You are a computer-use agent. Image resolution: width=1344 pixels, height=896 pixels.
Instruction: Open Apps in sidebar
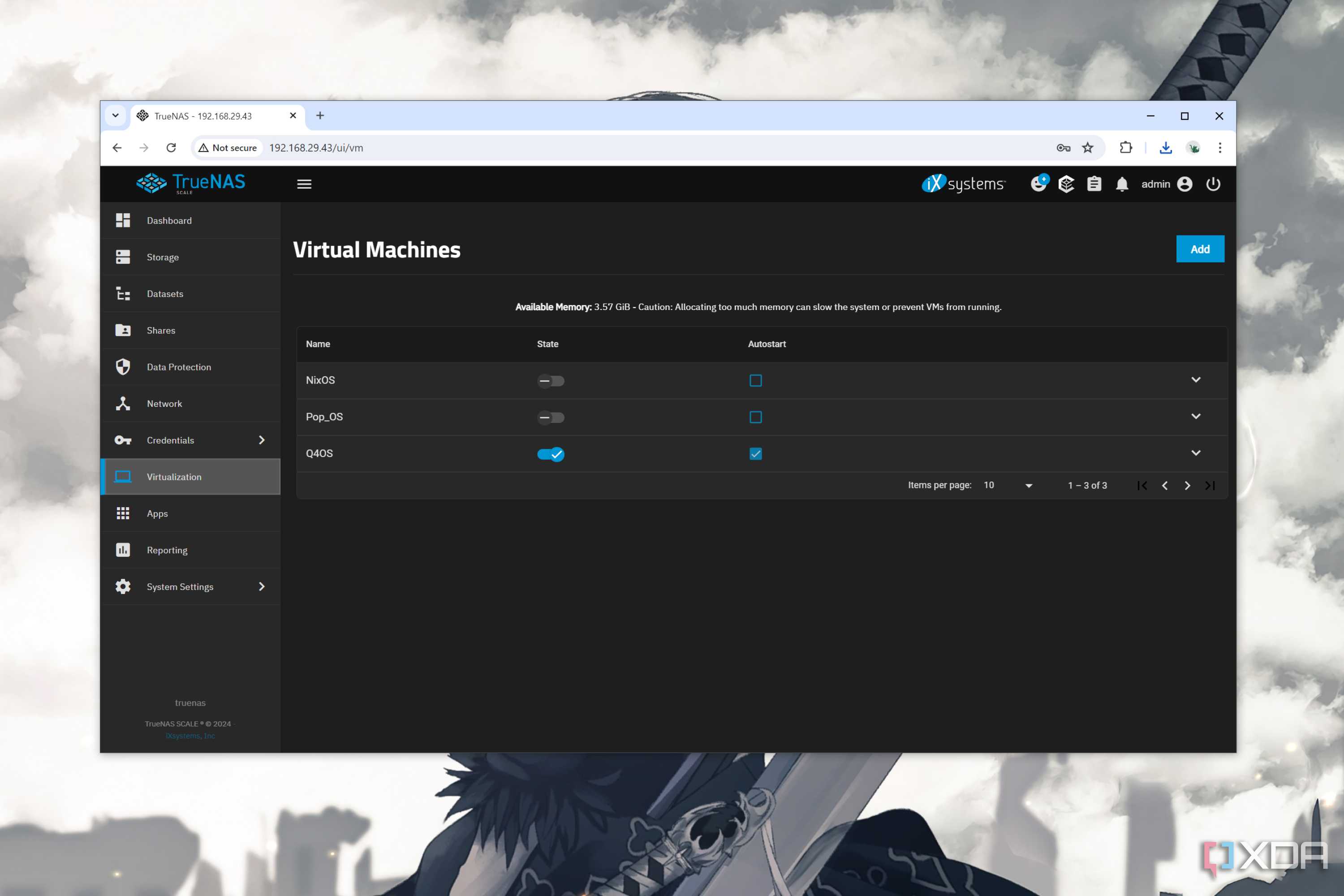point(190,513)
